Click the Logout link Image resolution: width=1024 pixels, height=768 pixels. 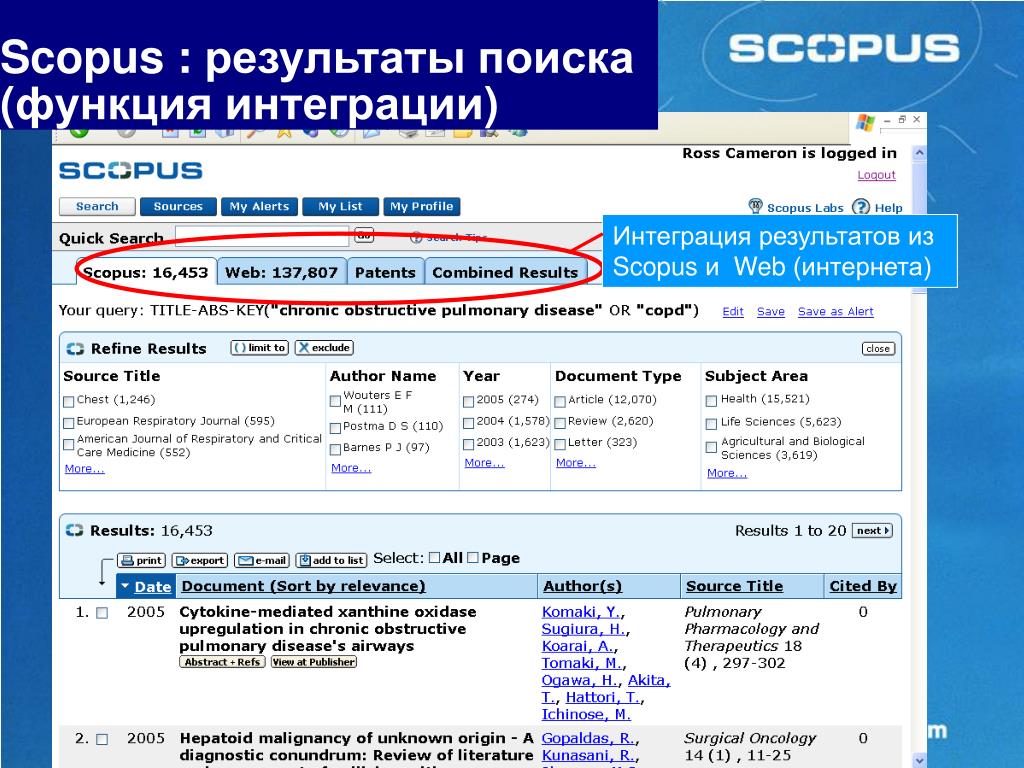(x=876, y=175)
